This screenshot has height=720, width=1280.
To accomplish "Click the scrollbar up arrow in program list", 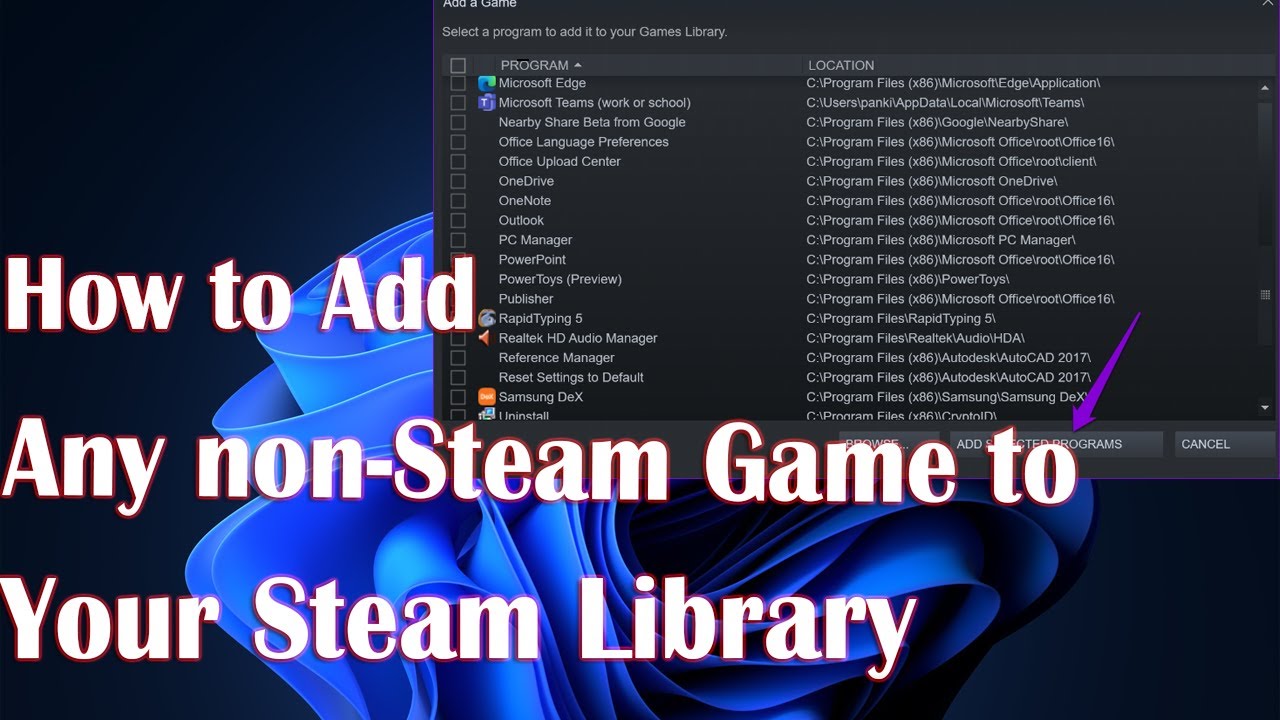I will click(1265, 87).
